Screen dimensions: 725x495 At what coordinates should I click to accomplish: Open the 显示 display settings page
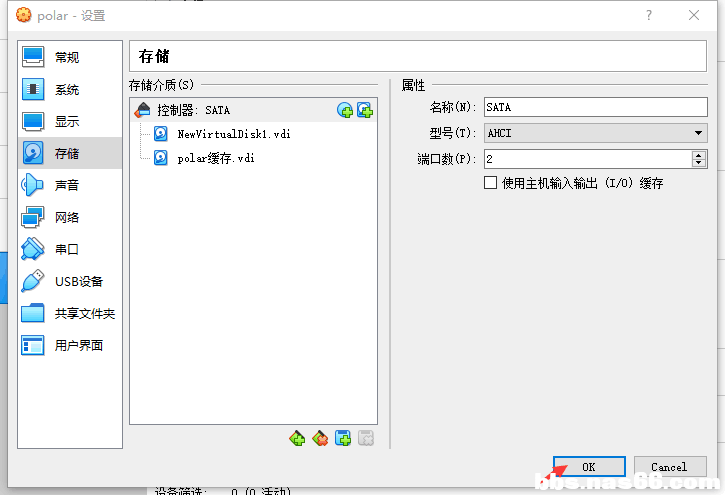(70, 122)
